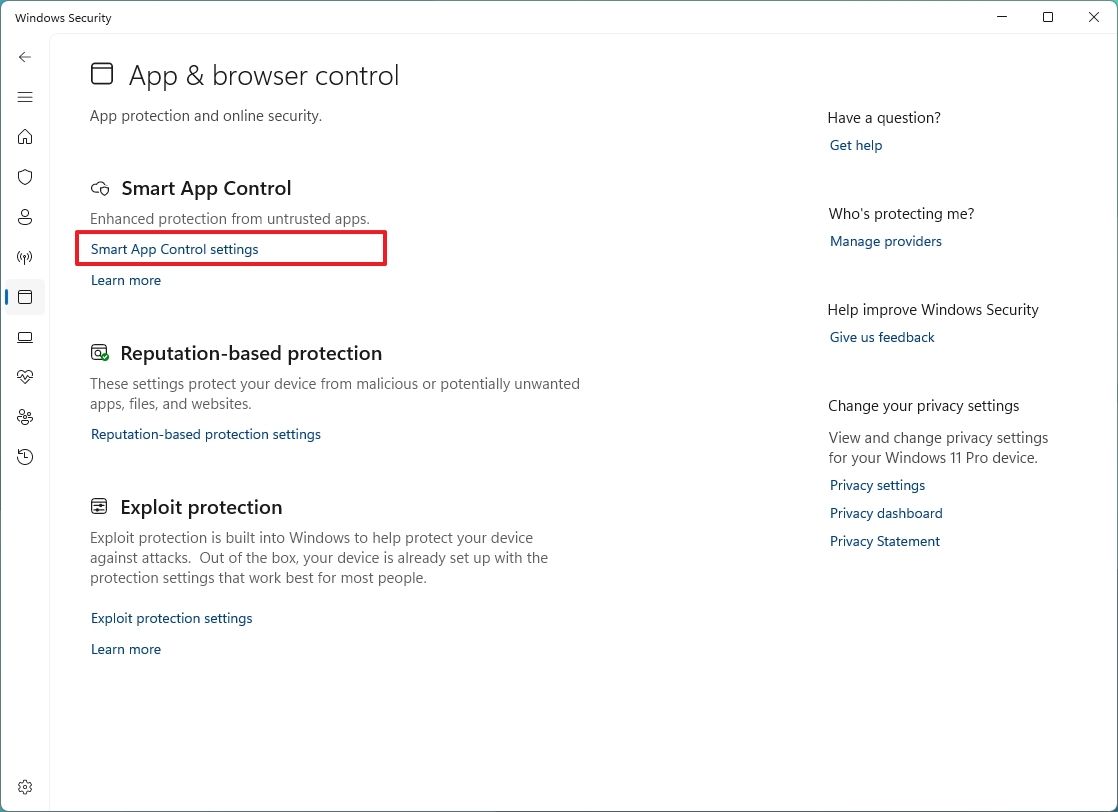
Task: Open Virus & threat protection shield icon
Action: coord(25,177)
